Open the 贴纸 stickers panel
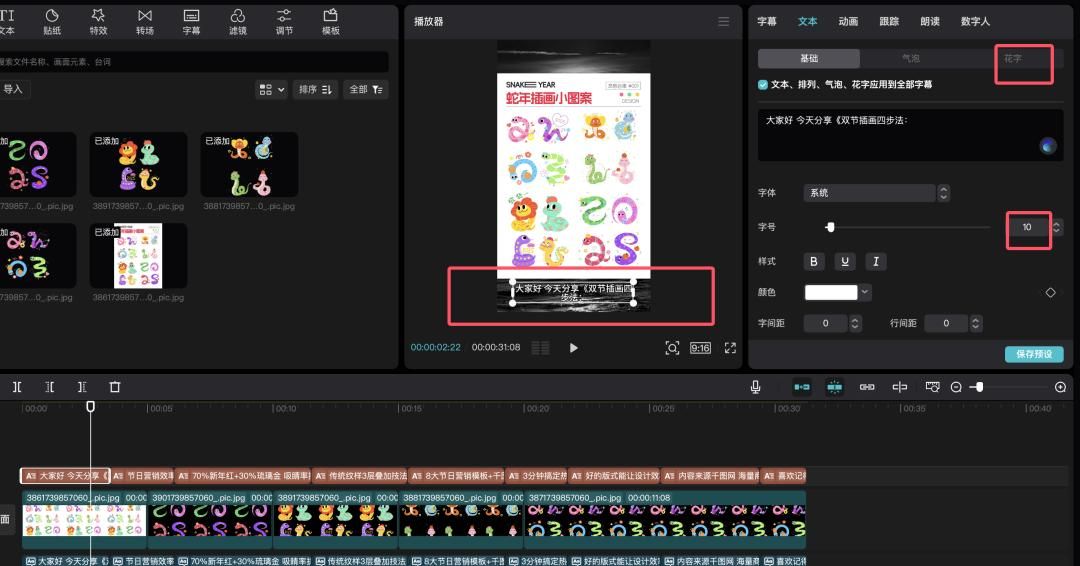The height and width of the screenshot is (566, 1080). coord(52,21)
